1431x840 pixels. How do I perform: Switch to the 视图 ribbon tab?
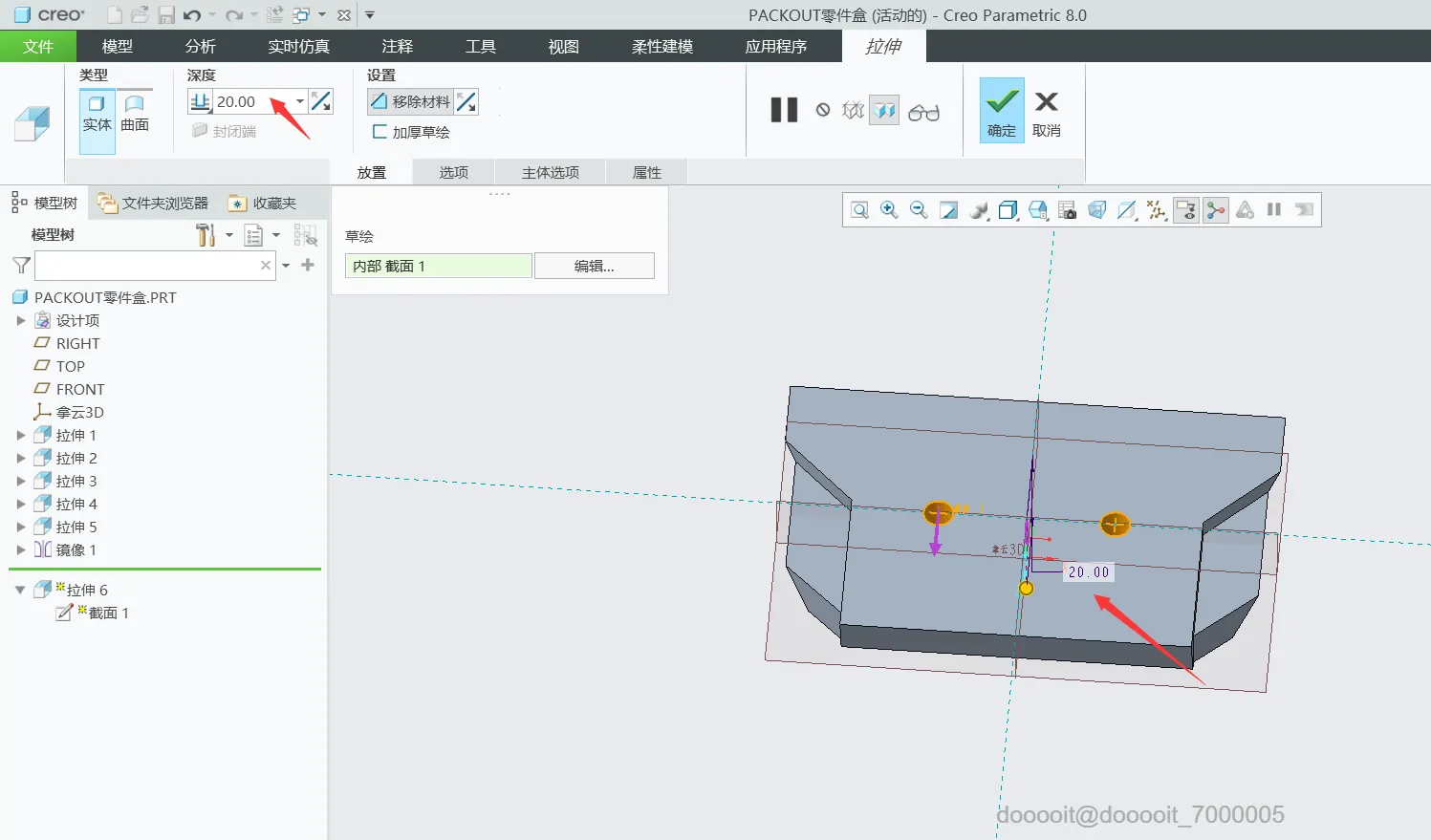(x=564, y=46)
